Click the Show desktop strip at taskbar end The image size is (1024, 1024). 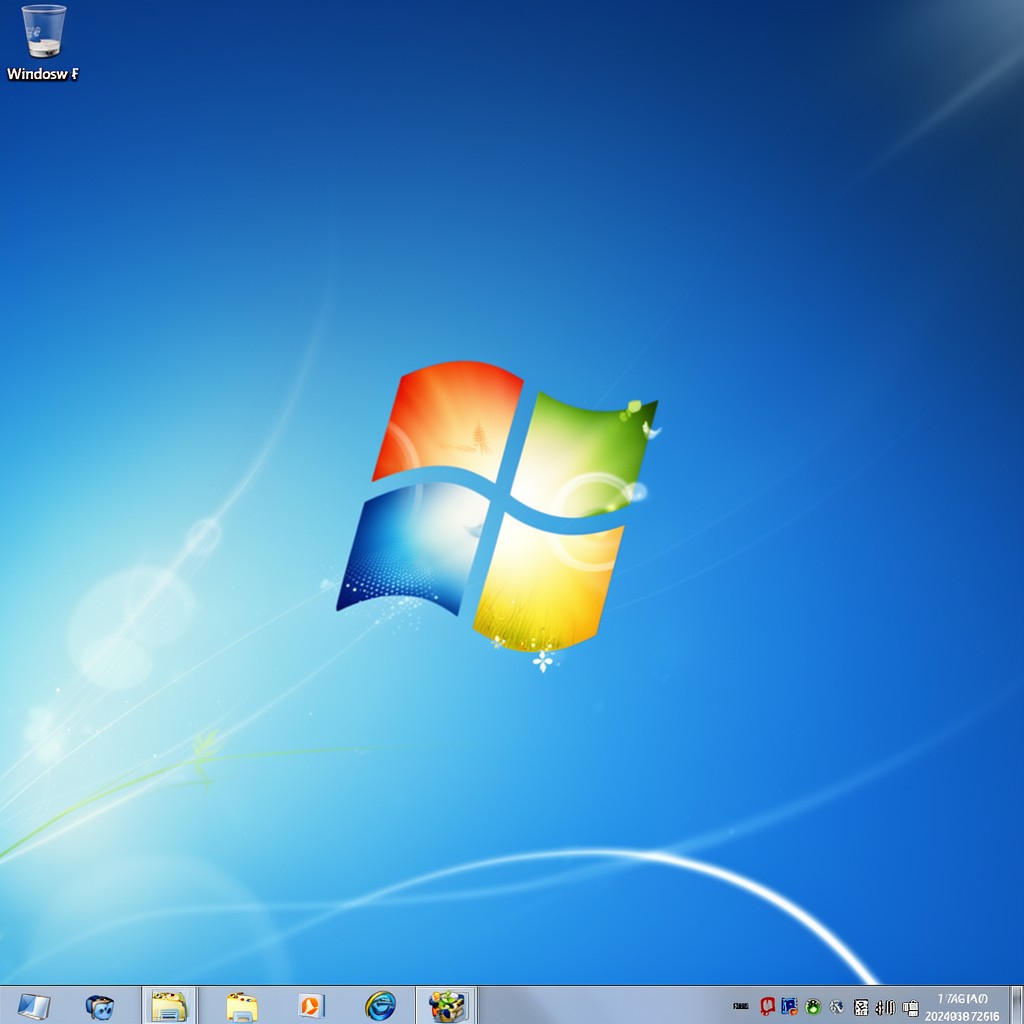click(1016, 1006)
